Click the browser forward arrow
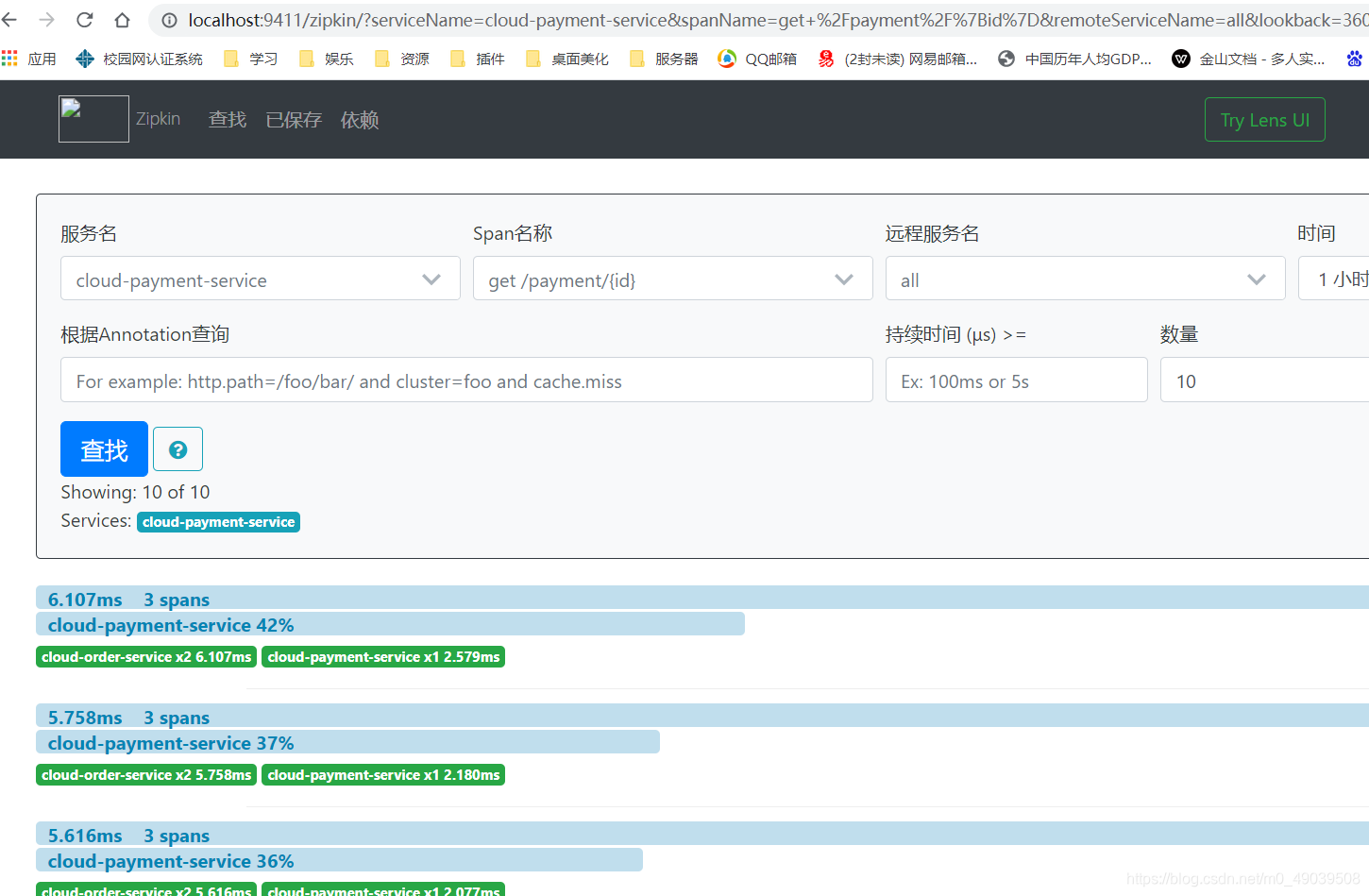 click(47, 20)
